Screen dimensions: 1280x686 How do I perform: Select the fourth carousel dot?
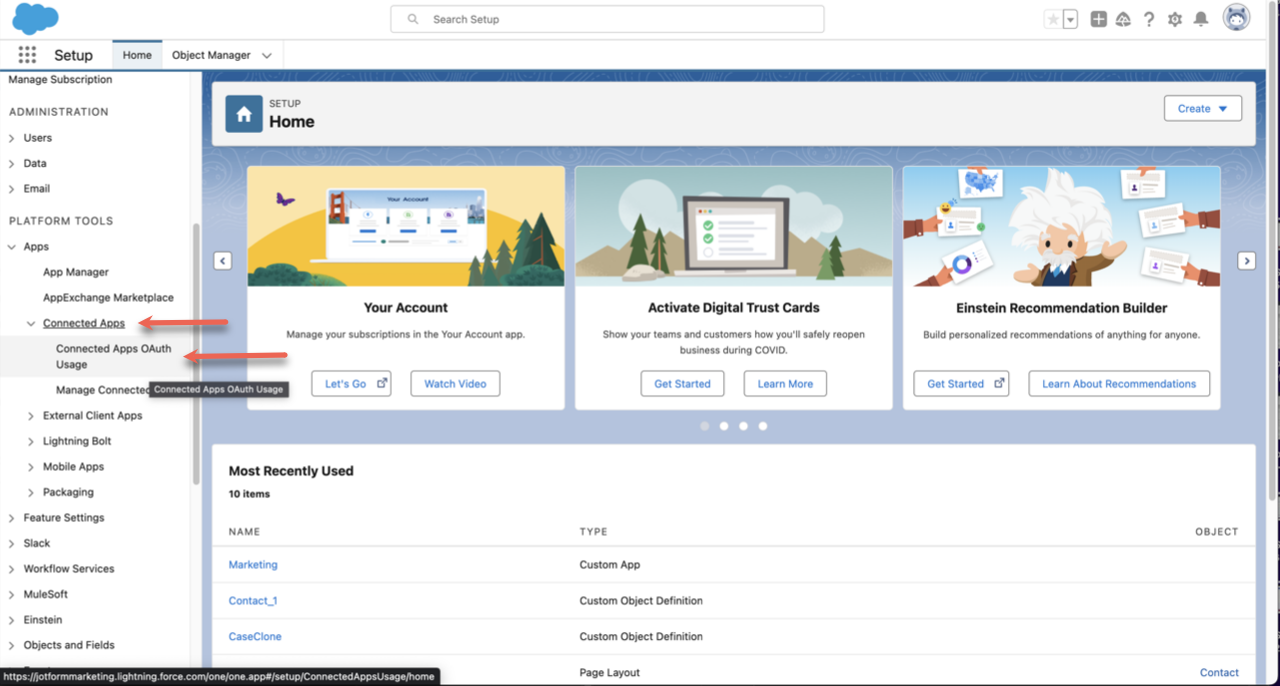(763, 426)
